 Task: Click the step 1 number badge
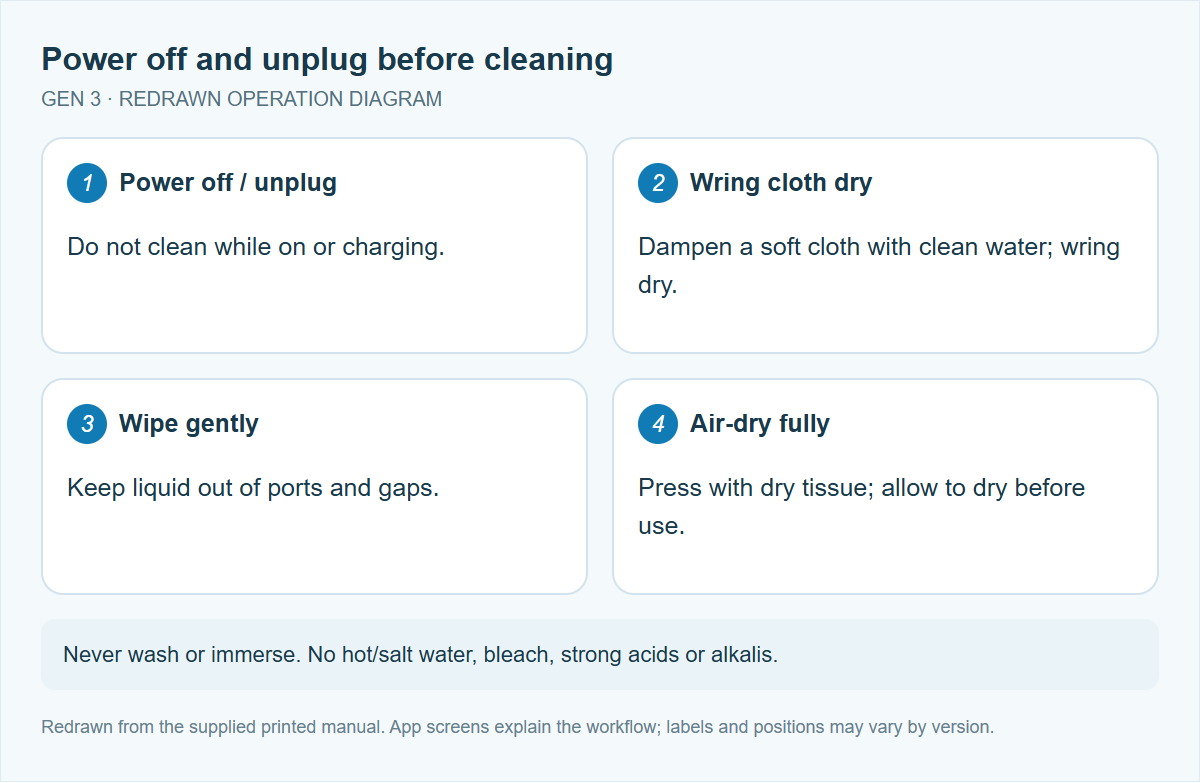87,183
